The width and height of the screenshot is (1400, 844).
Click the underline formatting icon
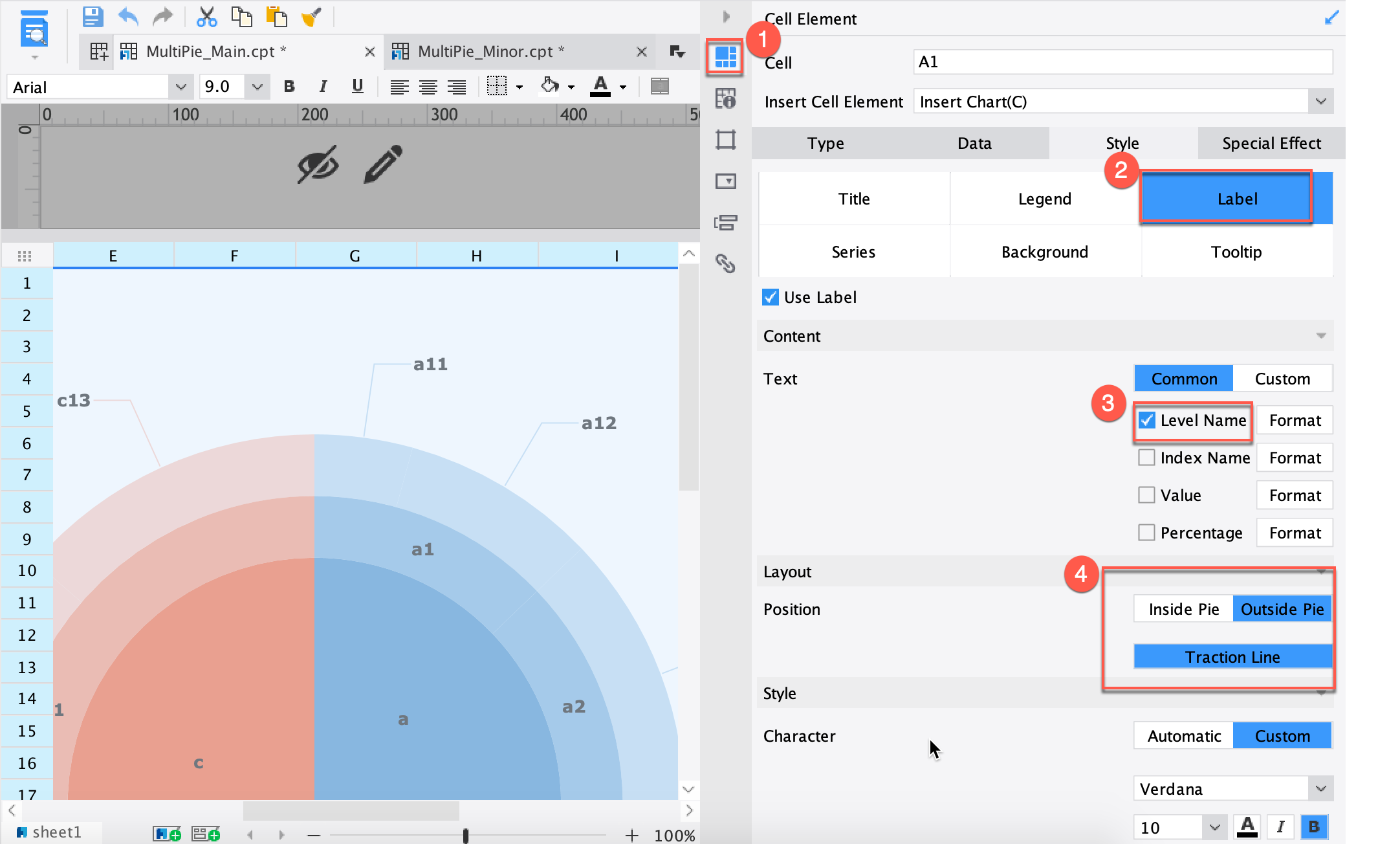[357, 86]
